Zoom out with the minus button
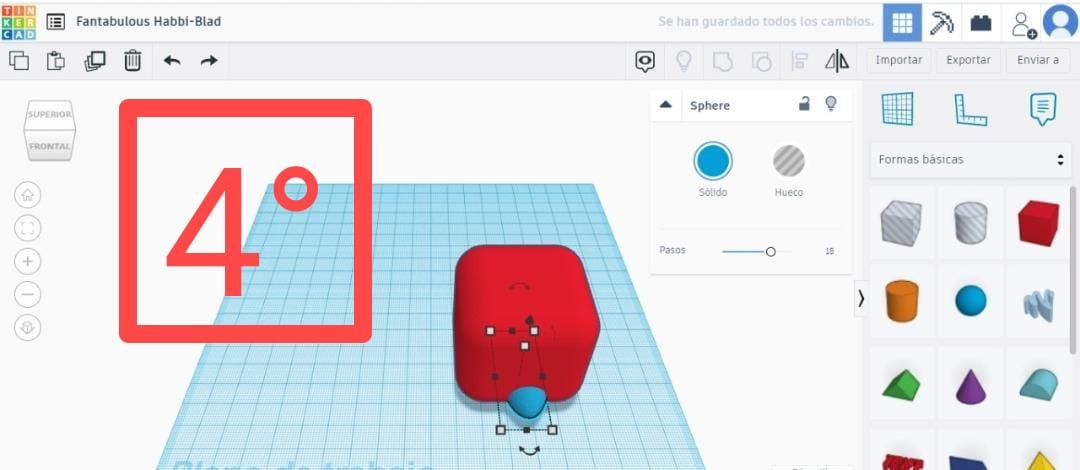1080x470 pixels. pyautogui.click(x=28, y=294)
